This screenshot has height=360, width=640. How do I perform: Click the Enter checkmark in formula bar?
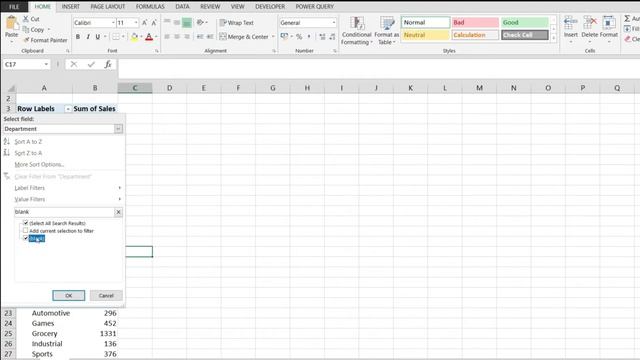coord(91,64)
